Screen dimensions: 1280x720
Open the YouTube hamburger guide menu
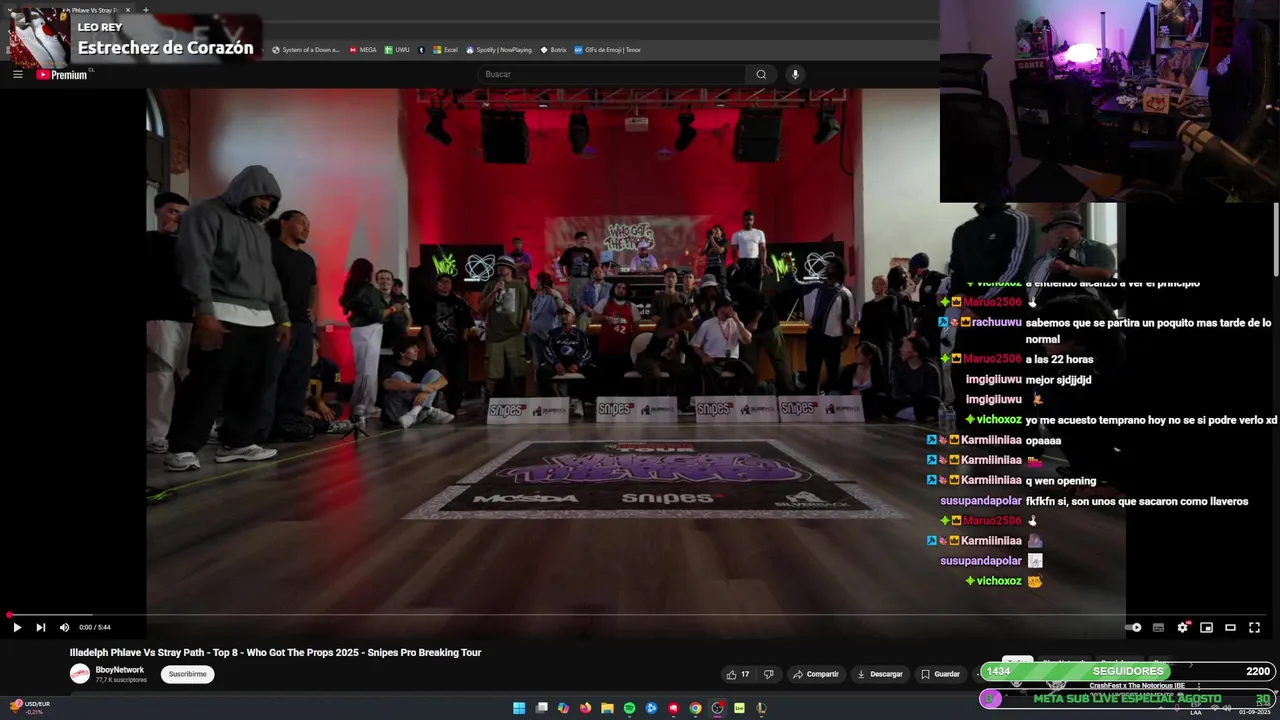click(x=17, y=74)
